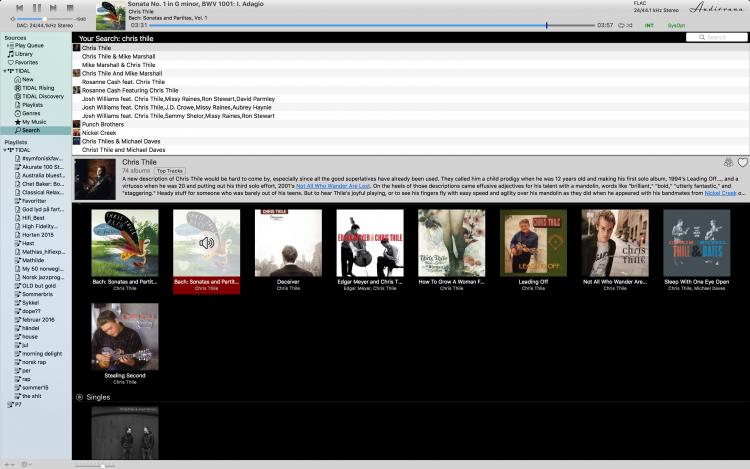750x469 pixels.
Task: Click the speaker icon on playing album
Action: pyautogui.click(x=207, y=243)
